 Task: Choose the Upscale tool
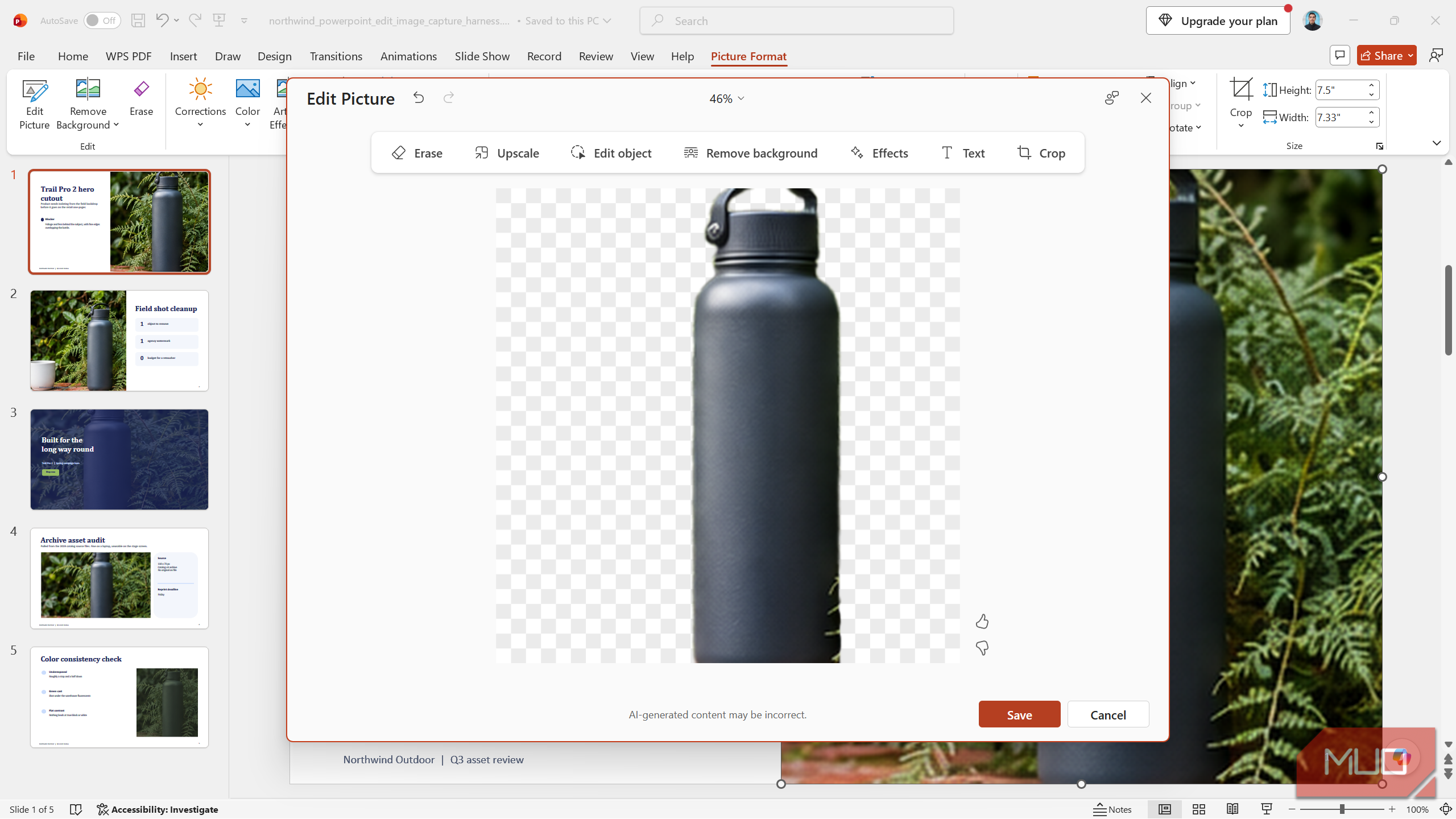click(x=507, y=153)
